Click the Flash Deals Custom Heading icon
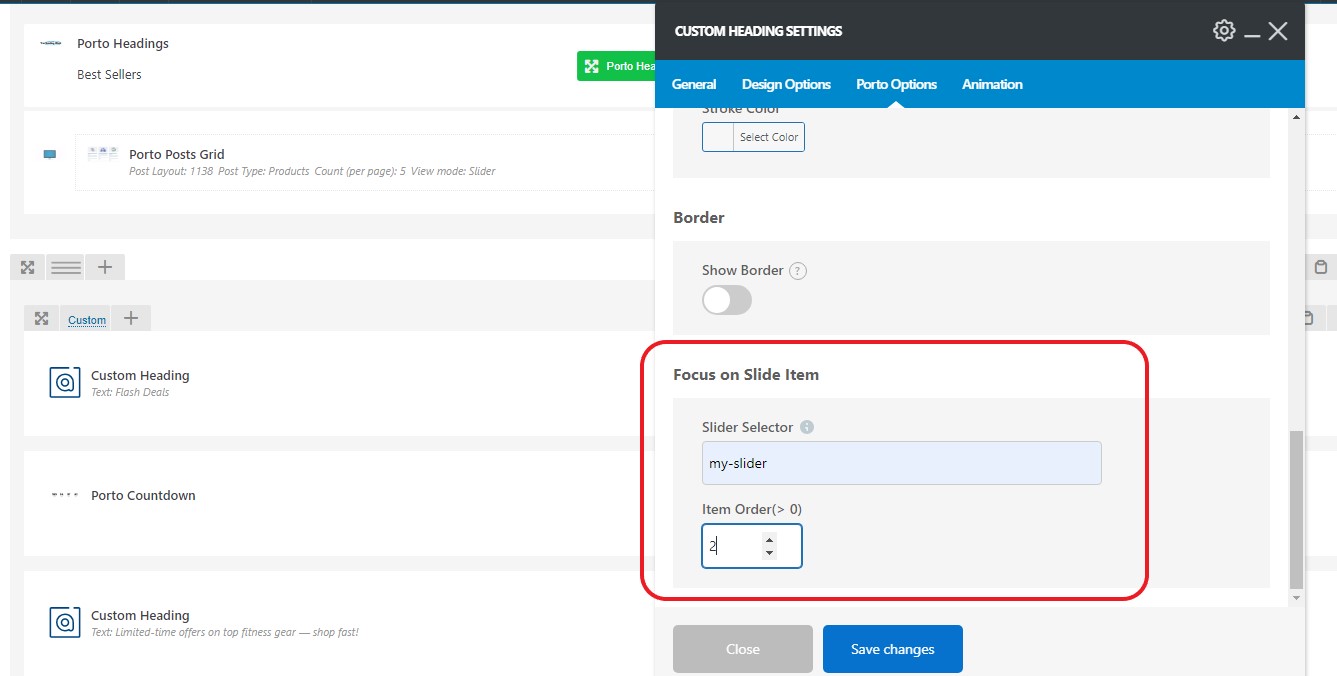 (65, 383)
